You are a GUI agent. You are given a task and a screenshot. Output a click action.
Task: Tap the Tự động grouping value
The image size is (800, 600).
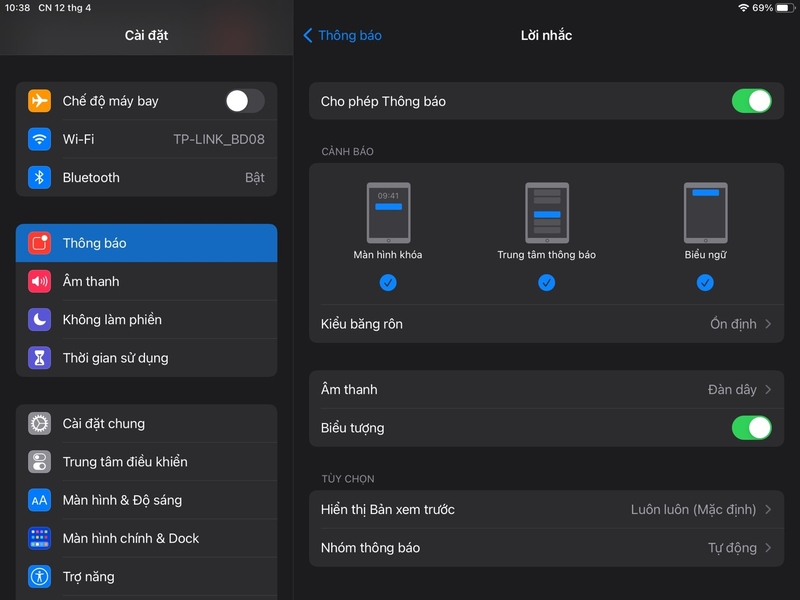point(732,547)
